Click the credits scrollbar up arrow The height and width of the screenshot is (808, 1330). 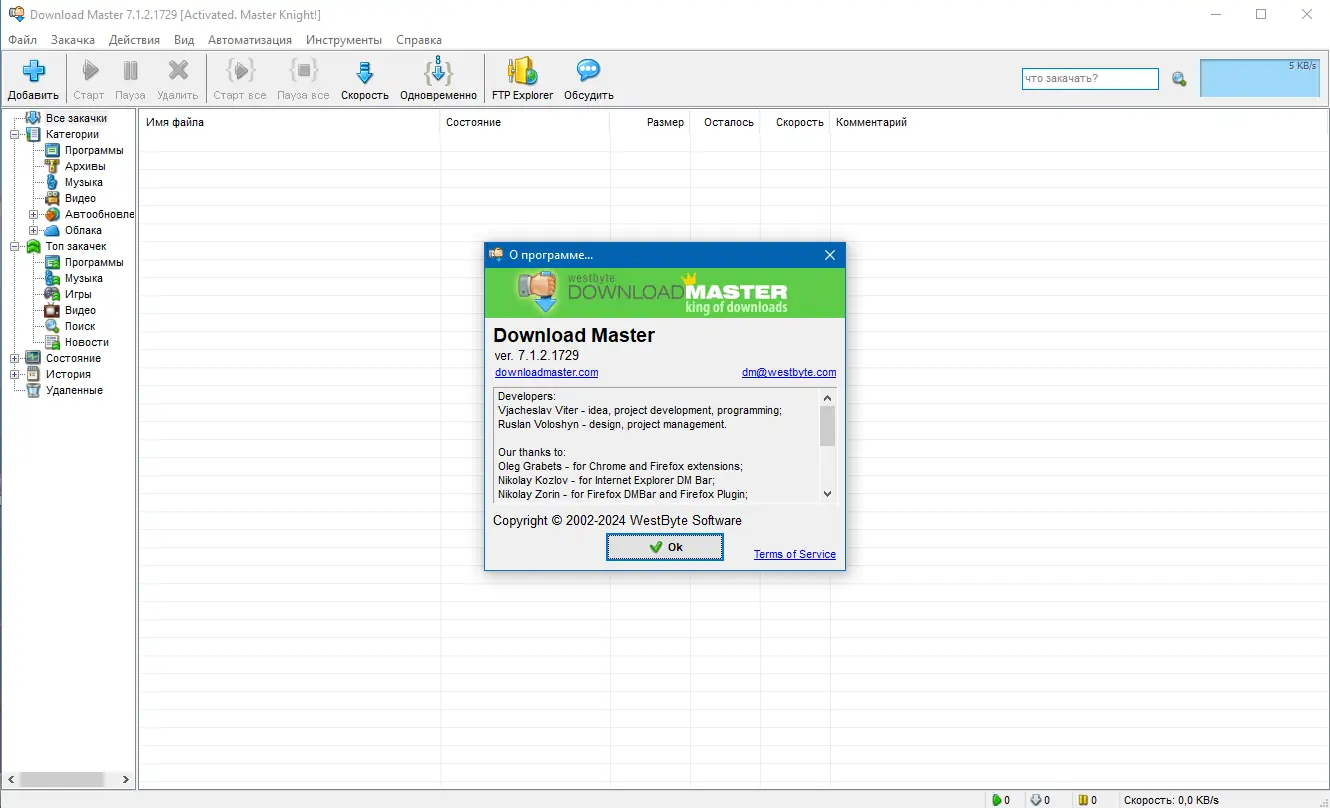[827, 397]
